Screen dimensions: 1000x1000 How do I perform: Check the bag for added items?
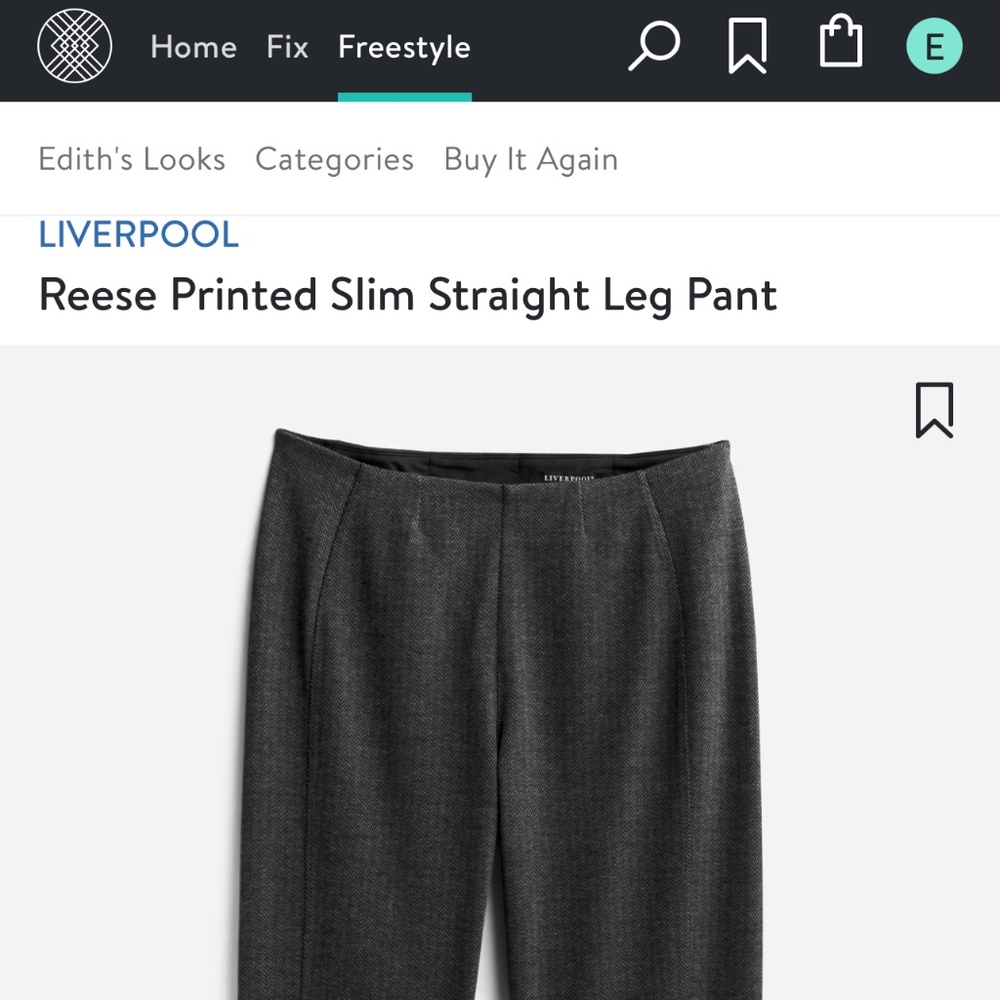(840, 45)
